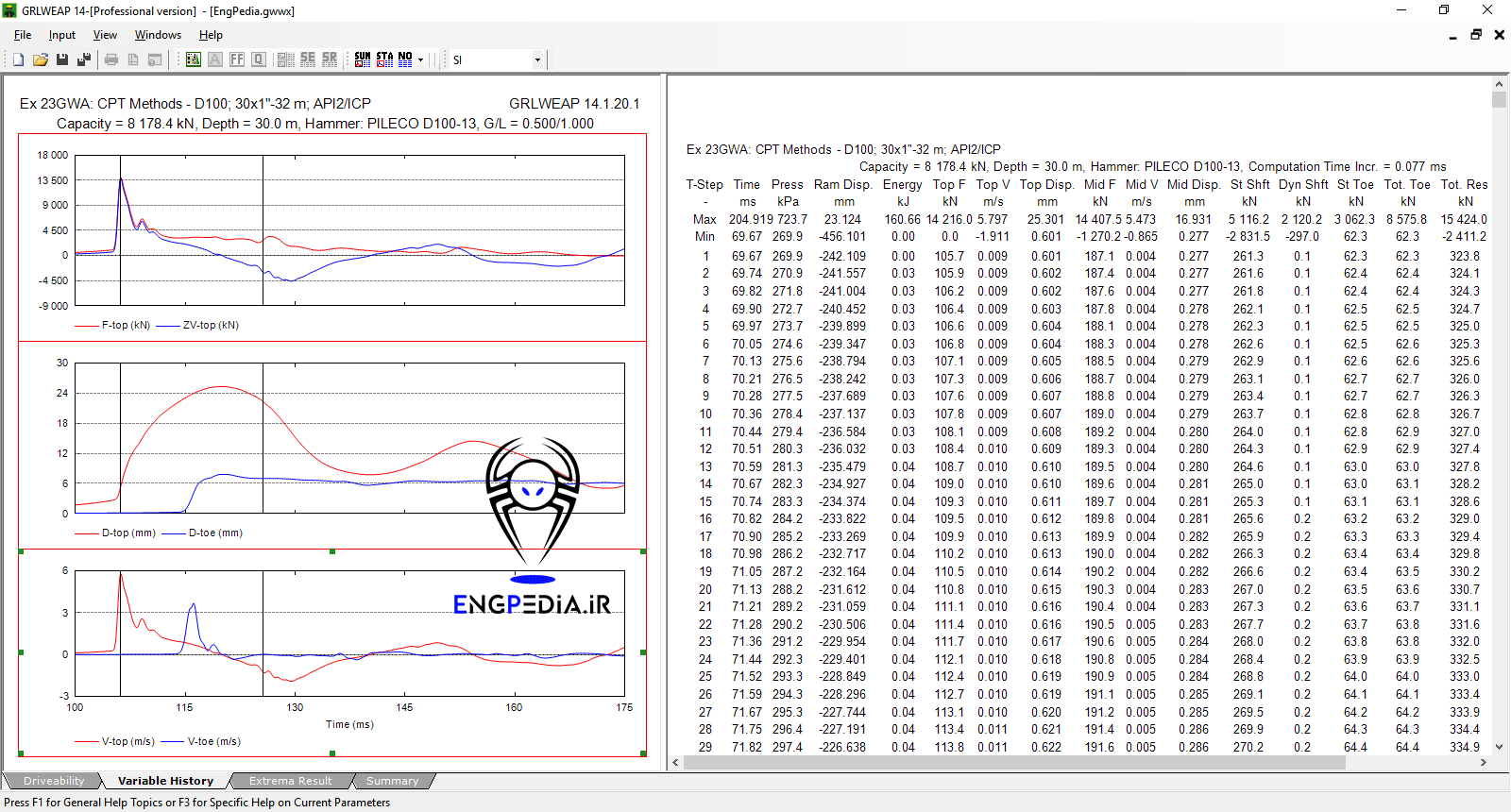Open the File menu
1511x812 pixels.
tap(23, 35)
